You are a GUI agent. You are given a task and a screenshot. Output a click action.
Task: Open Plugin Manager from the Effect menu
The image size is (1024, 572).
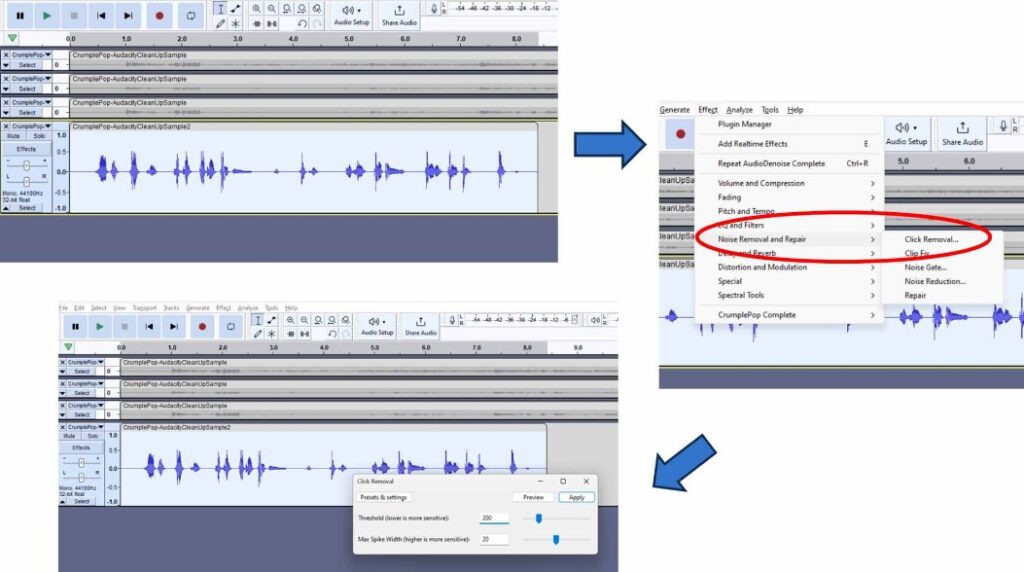pos(743,125)
